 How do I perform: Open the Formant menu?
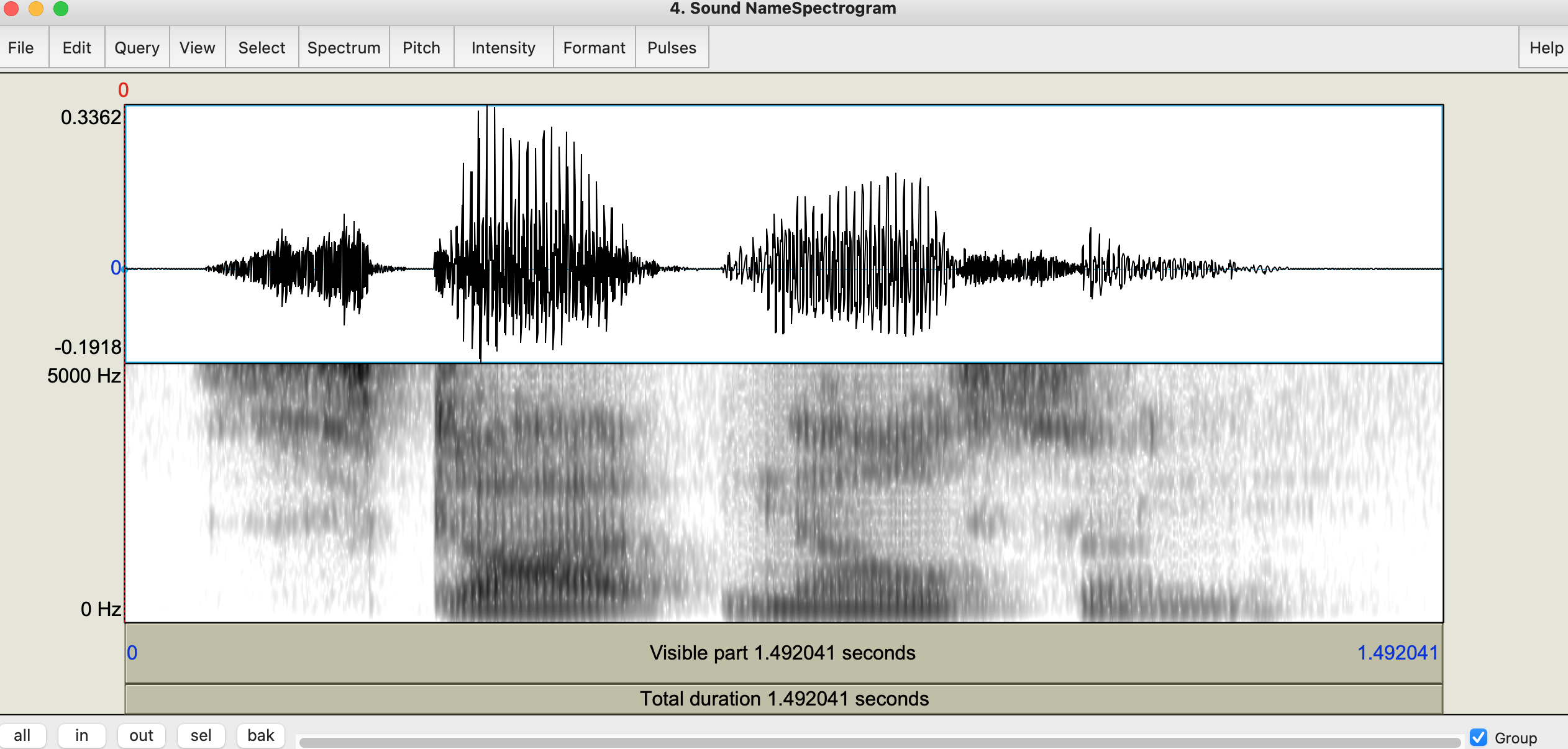594,48
